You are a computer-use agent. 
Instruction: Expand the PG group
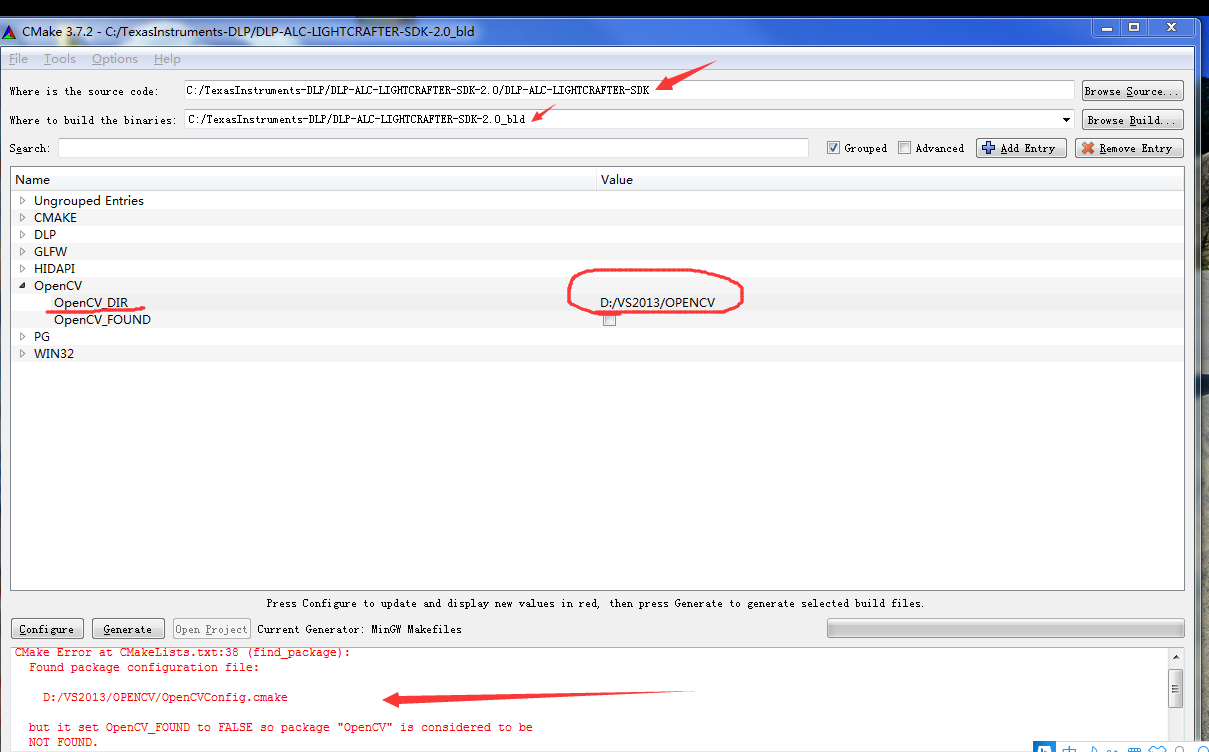[23, 337]
